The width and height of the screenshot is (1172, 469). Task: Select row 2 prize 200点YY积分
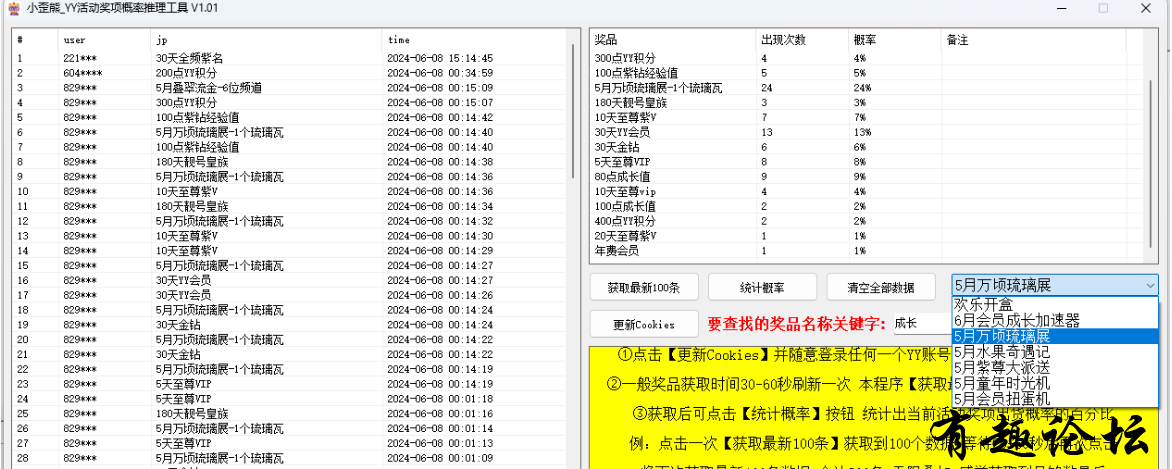click(186, 73)
